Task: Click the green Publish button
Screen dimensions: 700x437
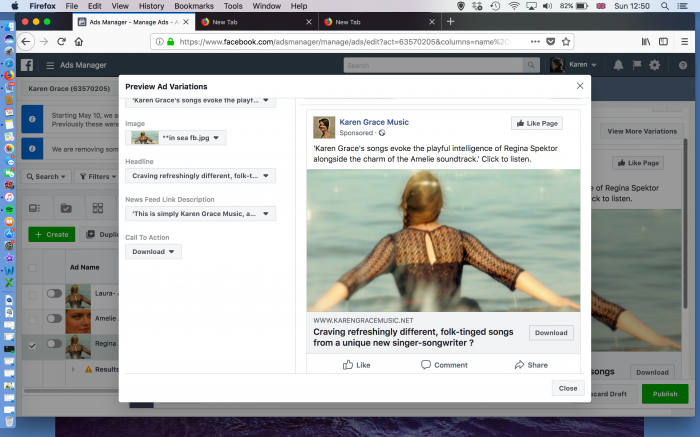Action: click(665, 394)
